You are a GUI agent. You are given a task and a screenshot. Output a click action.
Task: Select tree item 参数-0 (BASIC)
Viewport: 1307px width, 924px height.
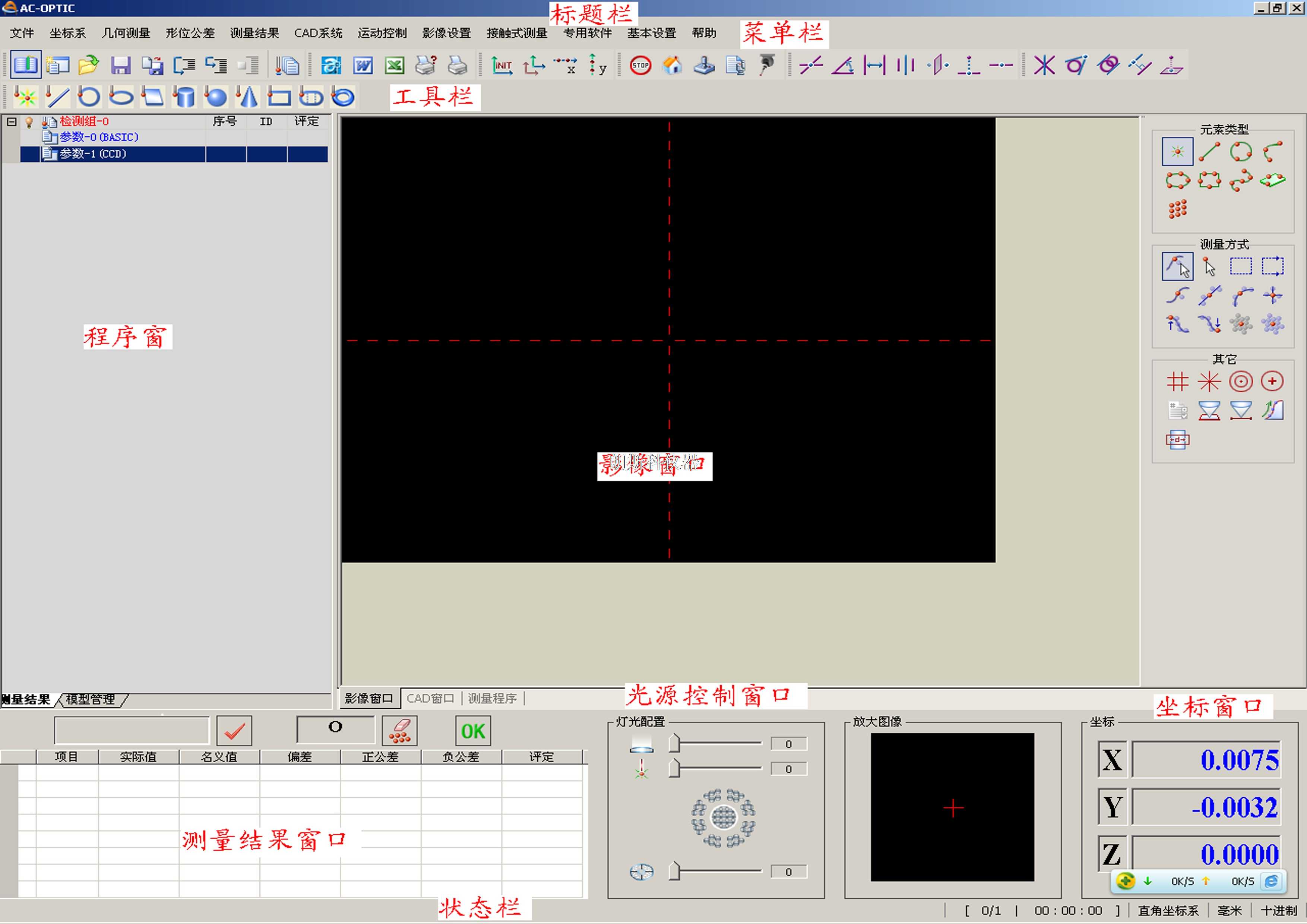coord(98,137)
